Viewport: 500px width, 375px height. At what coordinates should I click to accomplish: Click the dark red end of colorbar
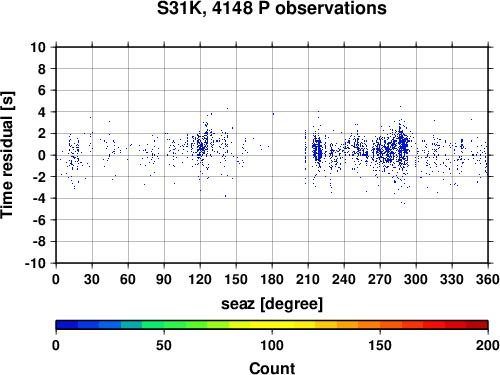(477, 324)
